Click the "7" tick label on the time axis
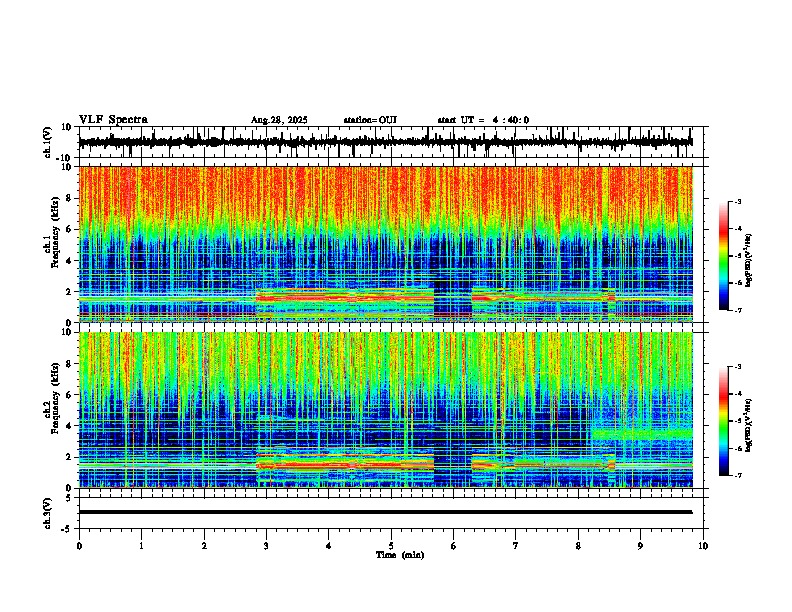The height and width of the screenshot is (612, 792). [x=516, y=546]
